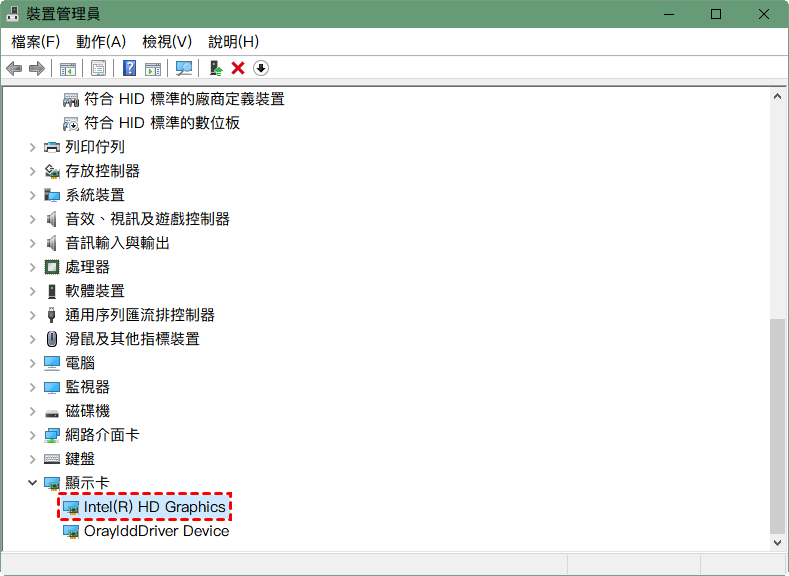The height and width of the screenshot is (576, 789).
Task: Expand the 網路介面卡 node
Action: click(33, 435)
